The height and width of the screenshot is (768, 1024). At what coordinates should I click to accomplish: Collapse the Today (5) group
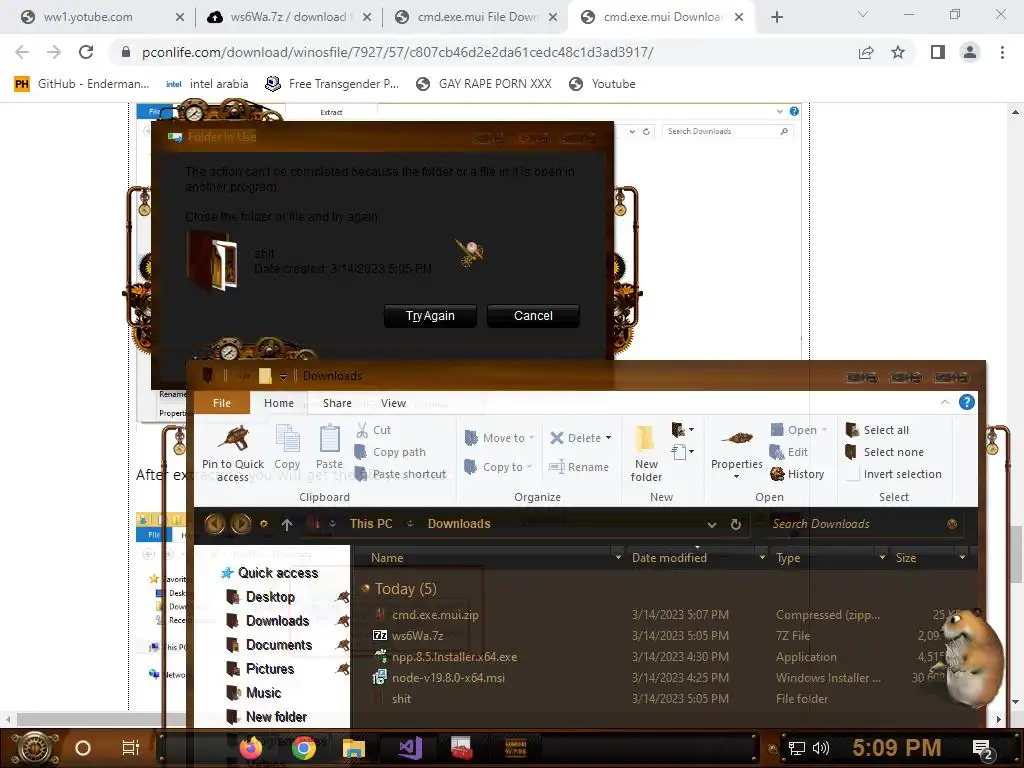click(x=365, y=588)
